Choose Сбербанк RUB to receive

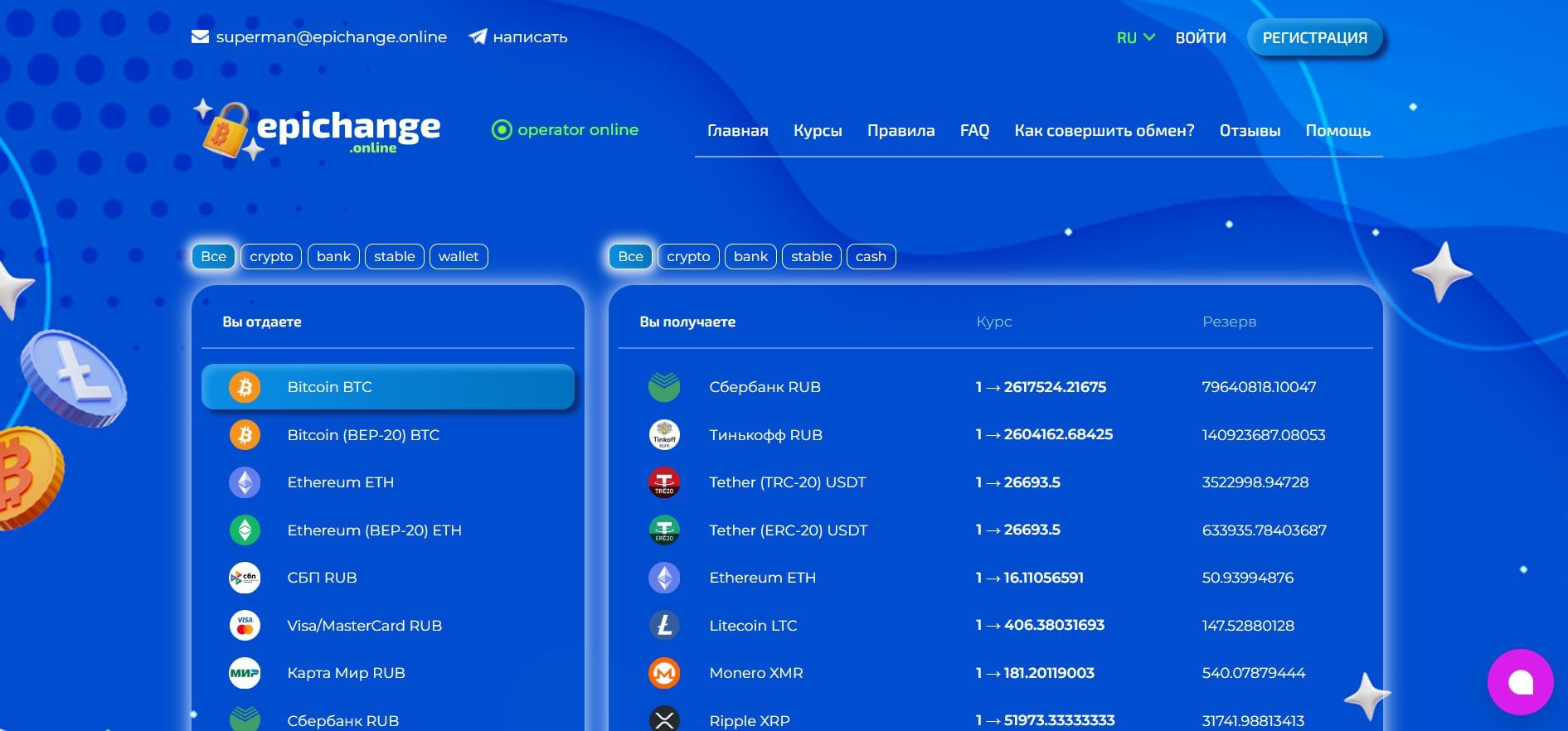click(x=995, y=387)
